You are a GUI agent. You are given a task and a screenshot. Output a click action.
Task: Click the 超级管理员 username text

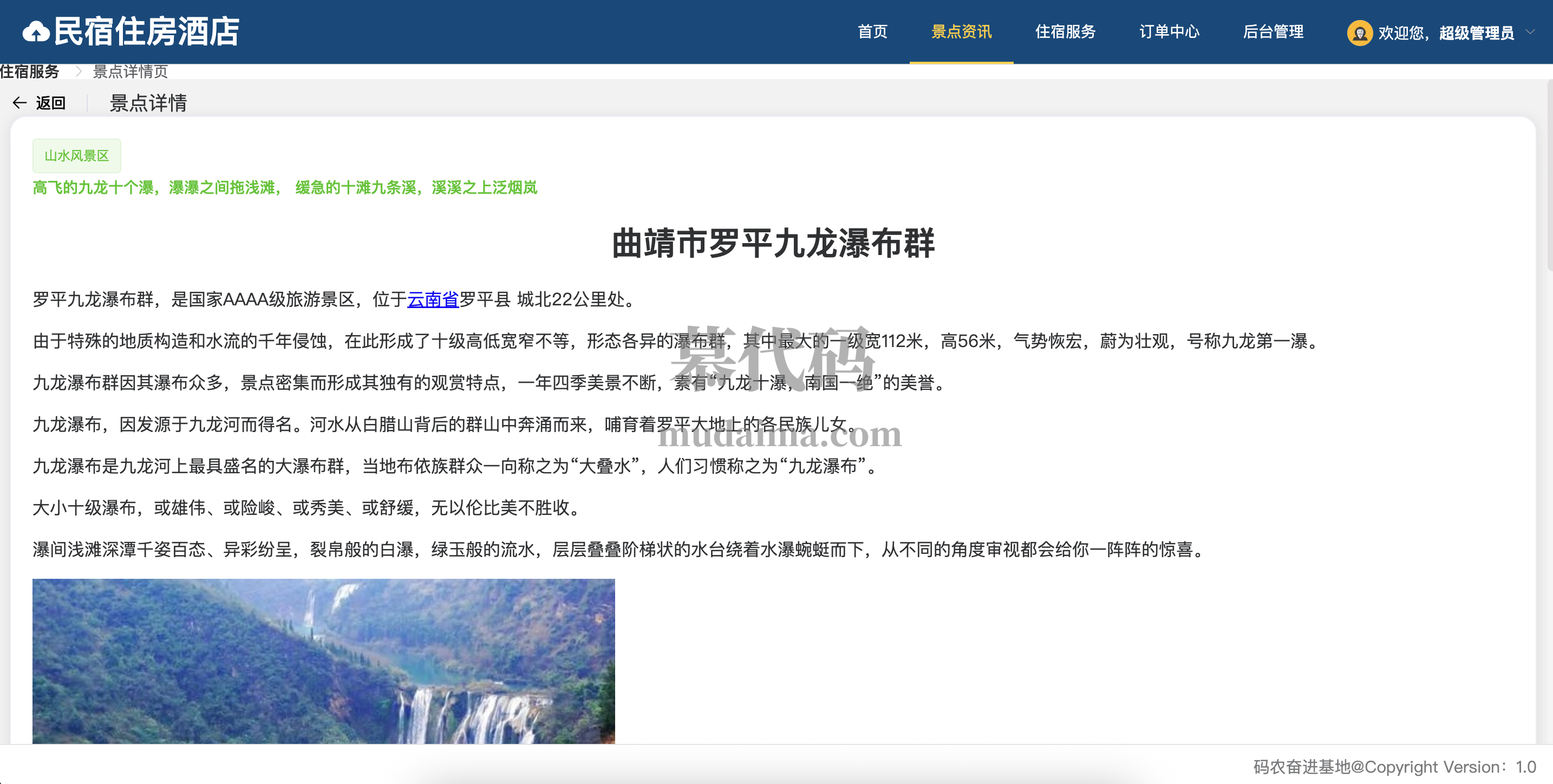tap(1477, 33)
